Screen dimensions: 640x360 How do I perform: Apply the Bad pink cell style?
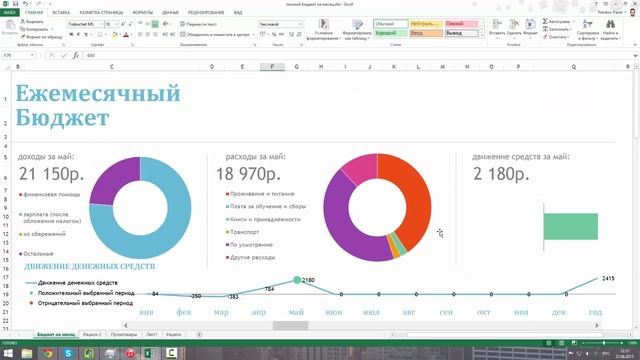click(x=461, y=24)
